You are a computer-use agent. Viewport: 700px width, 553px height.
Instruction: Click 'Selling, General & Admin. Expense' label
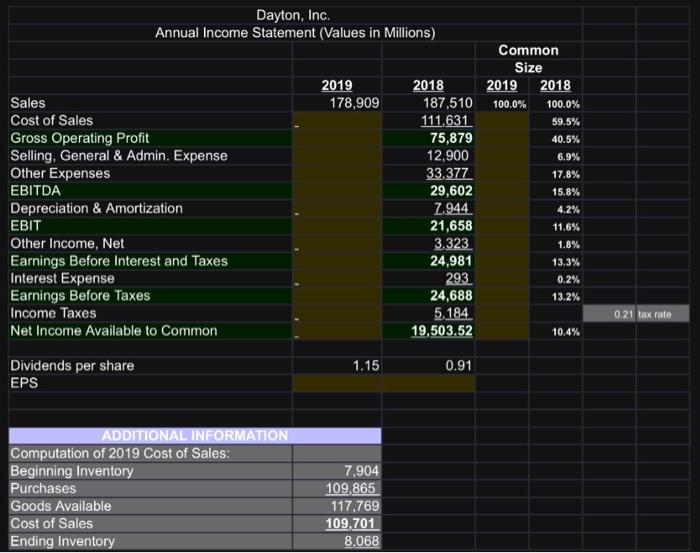coord(119,156)
